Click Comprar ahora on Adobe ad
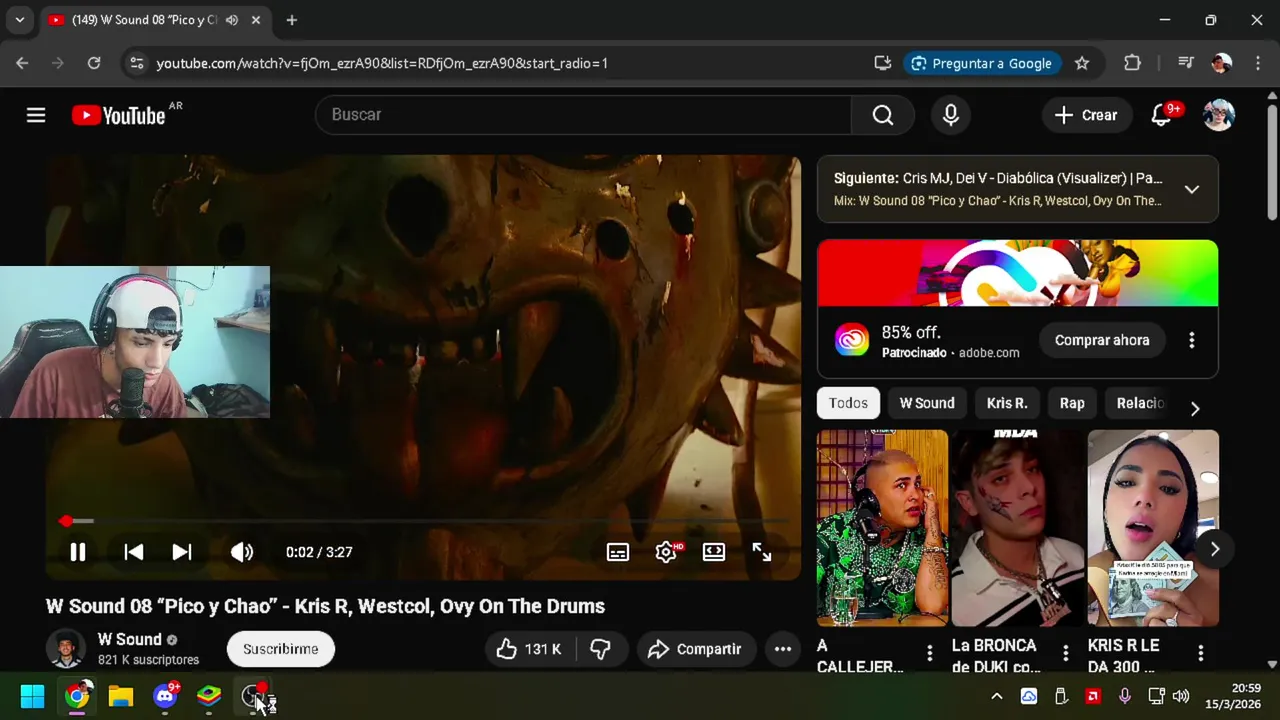1280x720 pixels. pyautogui.click(x=1102, y=340)
